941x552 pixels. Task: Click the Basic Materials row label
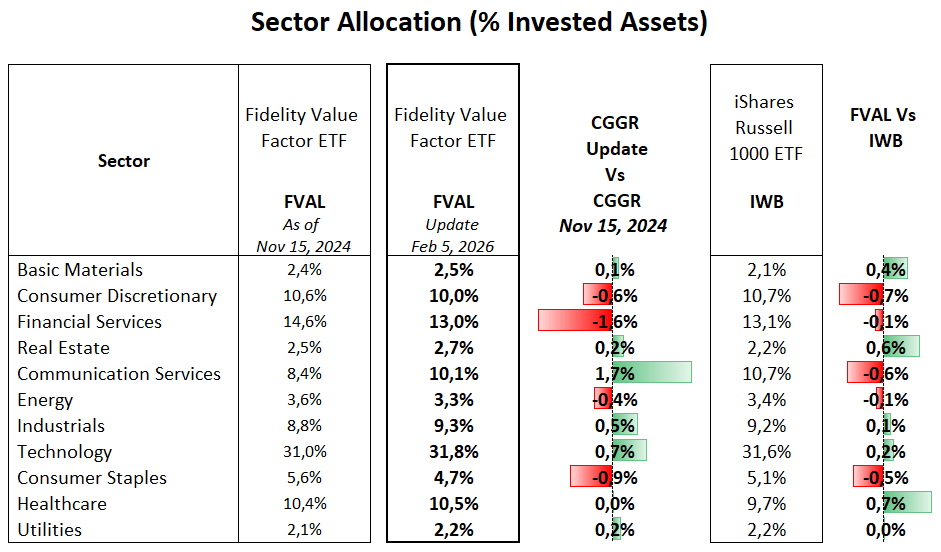pos(80,270)
